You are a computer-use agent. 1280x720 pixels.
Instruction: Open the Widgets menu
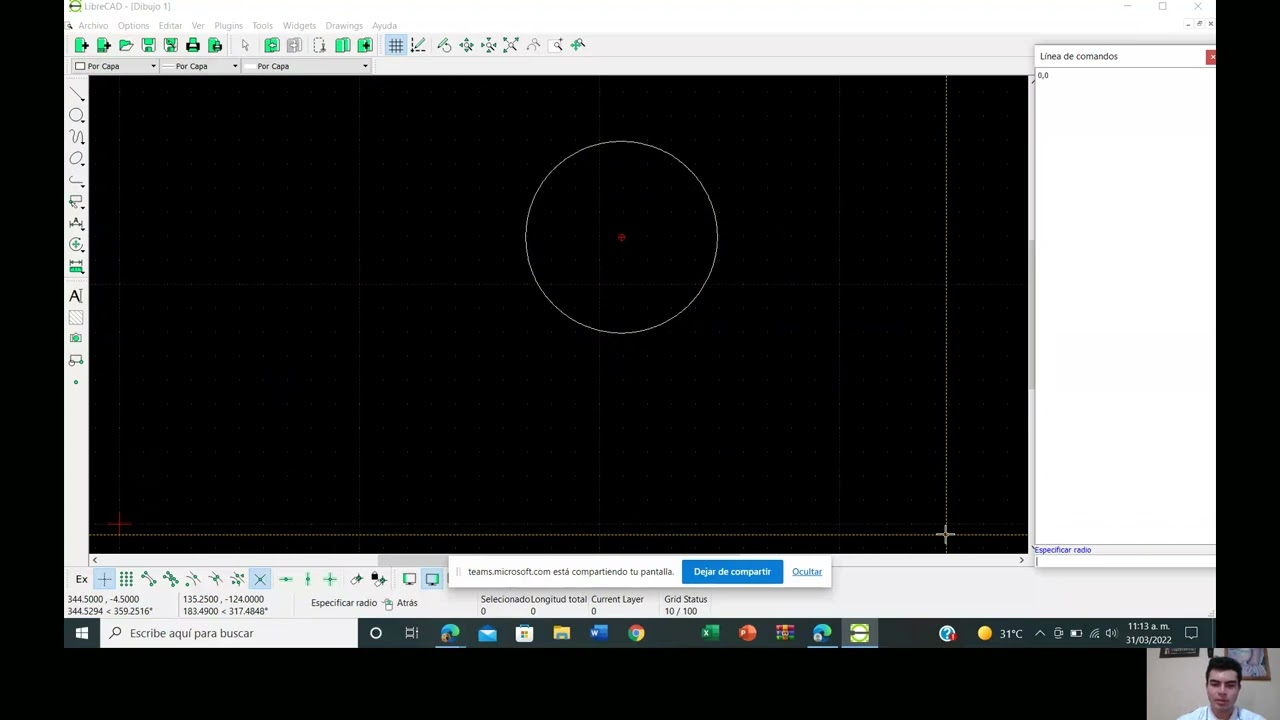299,26
